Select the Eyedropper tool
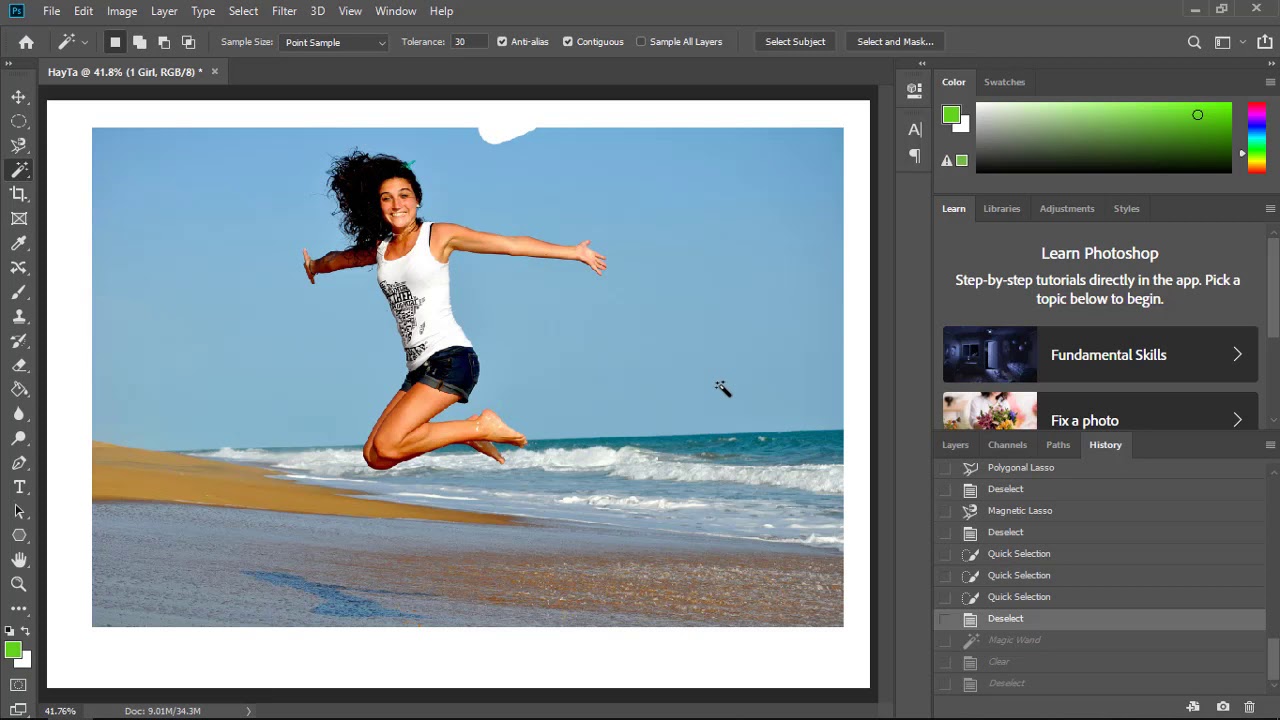Viewport: 1280px width, 720px height. tap(19, 243)
